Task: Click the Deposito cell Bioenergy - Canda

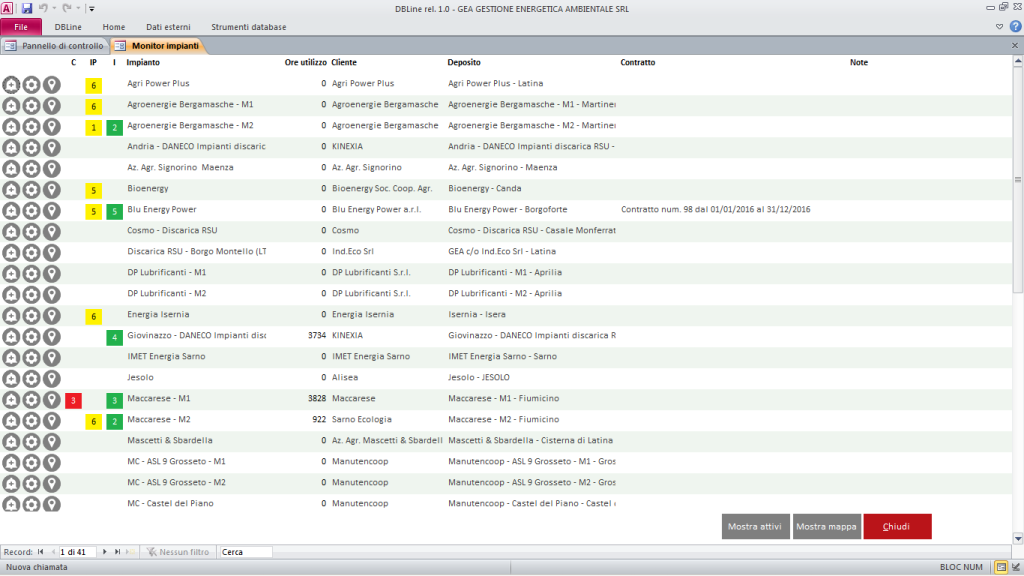Action: coord(485,188)
